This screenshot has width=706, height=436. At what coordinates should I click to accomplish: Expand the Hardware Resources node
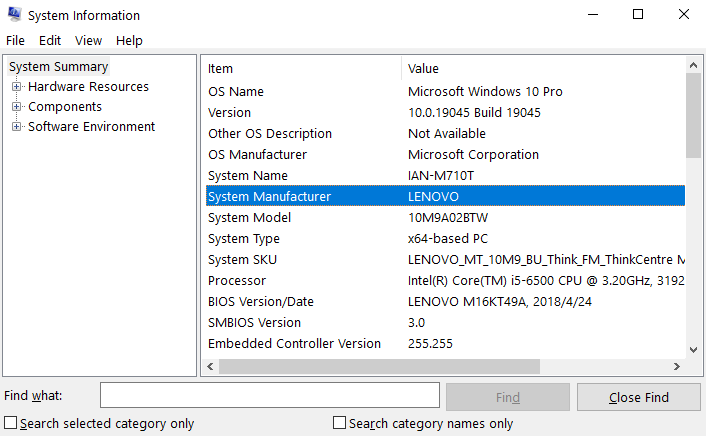click(x=16, y=86)
